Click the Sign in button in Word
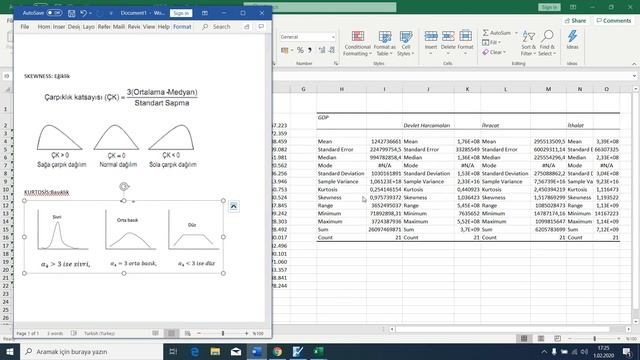 [x=181, y=13]
